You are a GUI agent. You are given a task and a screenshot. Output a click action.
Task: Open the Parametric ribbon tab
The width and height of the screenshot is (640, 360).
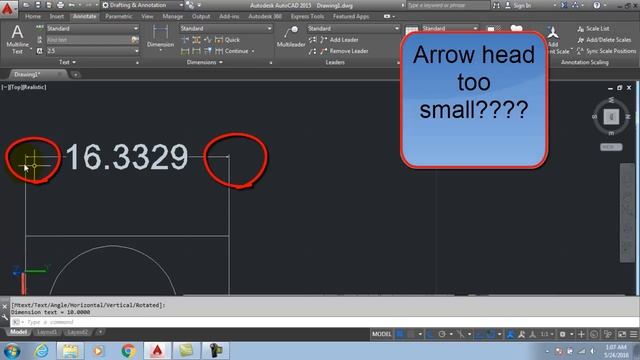pos(118,16)
